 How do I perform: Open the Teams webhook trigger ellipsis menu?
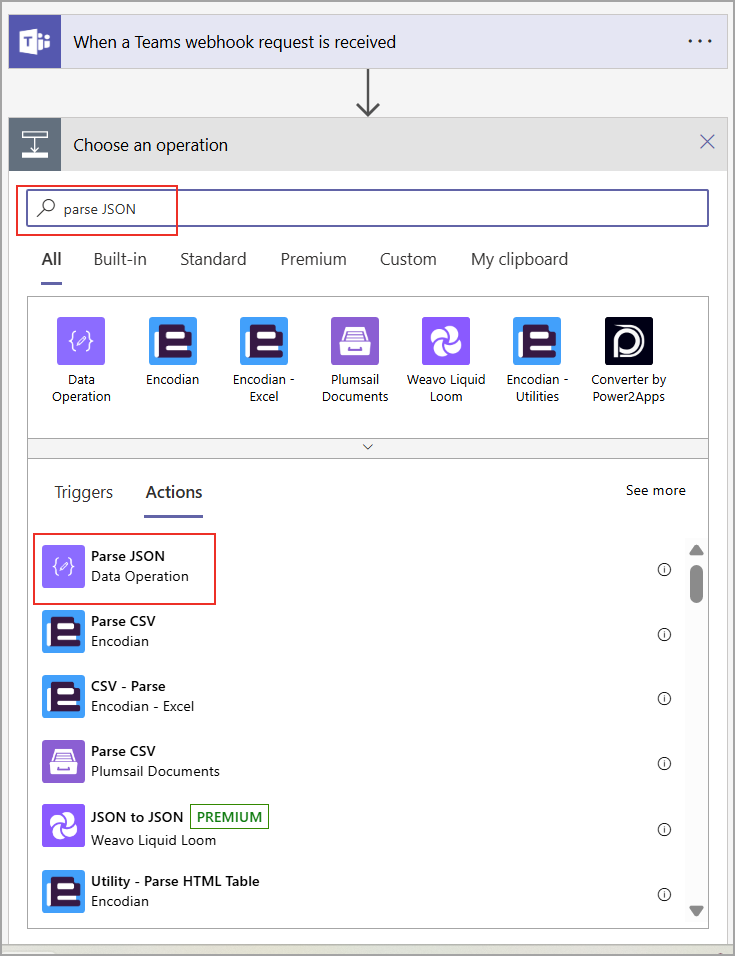(700, 42)
